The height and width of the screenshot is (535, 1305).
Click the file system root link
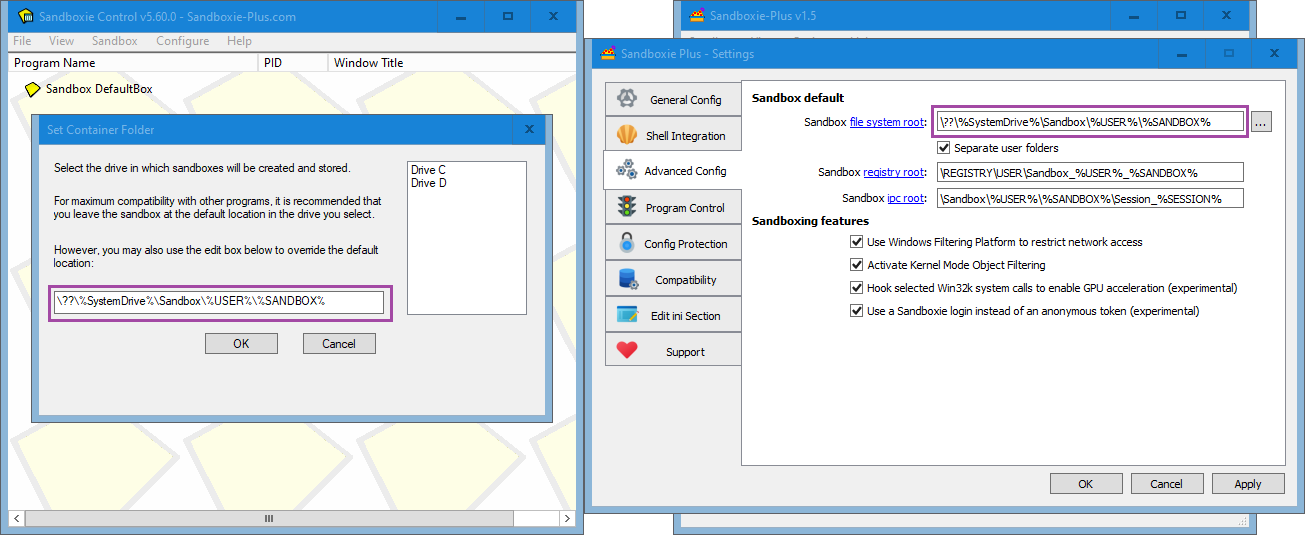point(887,122)
